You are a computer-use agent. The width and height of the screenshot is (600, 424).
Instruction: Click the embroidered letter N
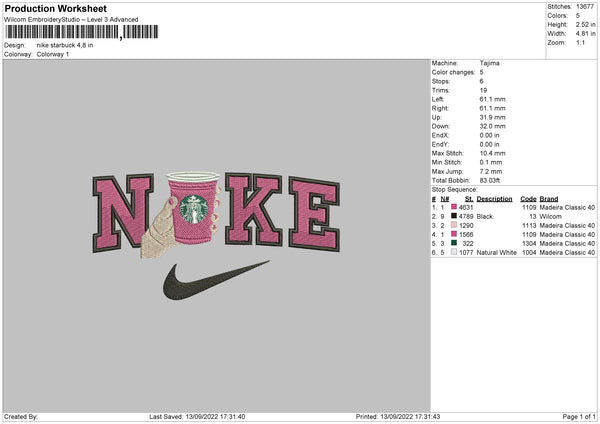[123, 212]
